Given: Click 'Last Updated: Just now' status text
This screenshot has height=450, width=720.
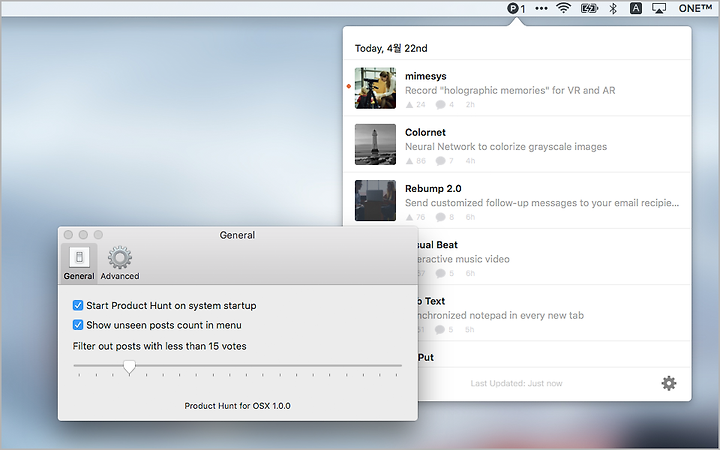Looking at the screenshot, I should click(516, 383).
